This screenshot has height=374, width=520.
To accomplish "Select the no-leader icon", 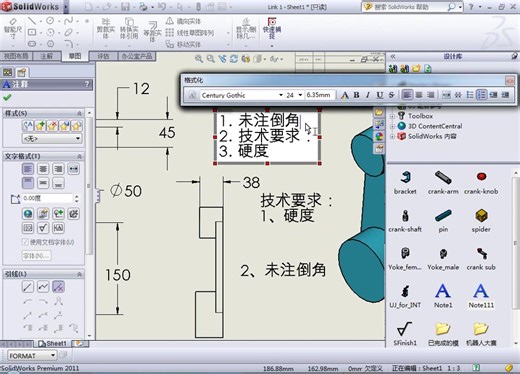I will (58, 287).
